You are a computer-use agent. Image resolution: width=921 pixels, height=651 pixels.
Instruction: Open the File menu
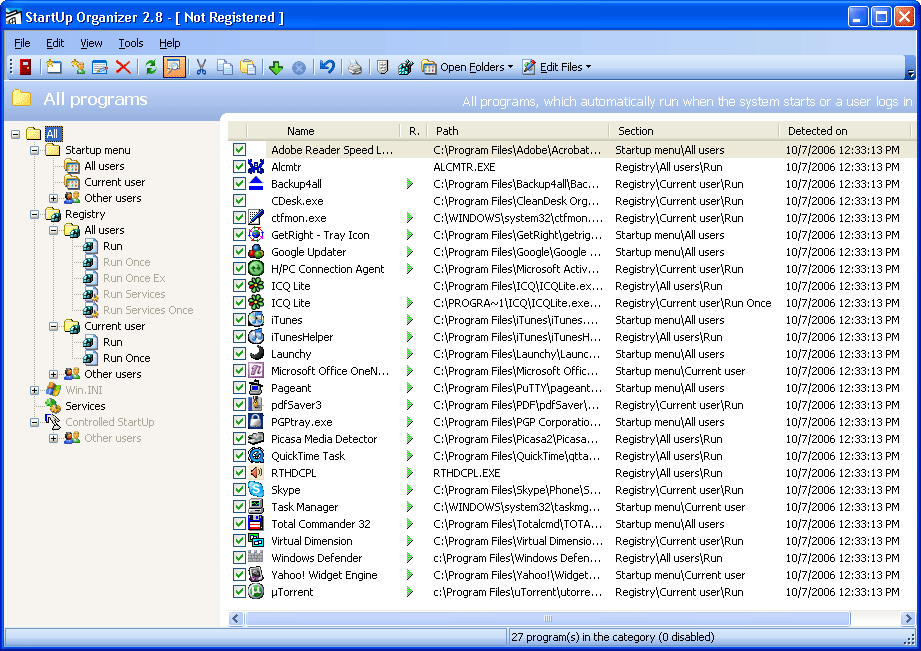coord(22,43)
